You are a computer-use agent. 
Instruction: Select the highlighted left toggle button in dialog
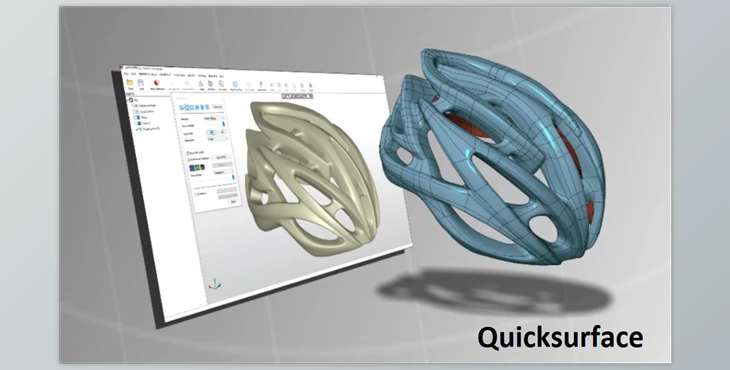(212, 133)
